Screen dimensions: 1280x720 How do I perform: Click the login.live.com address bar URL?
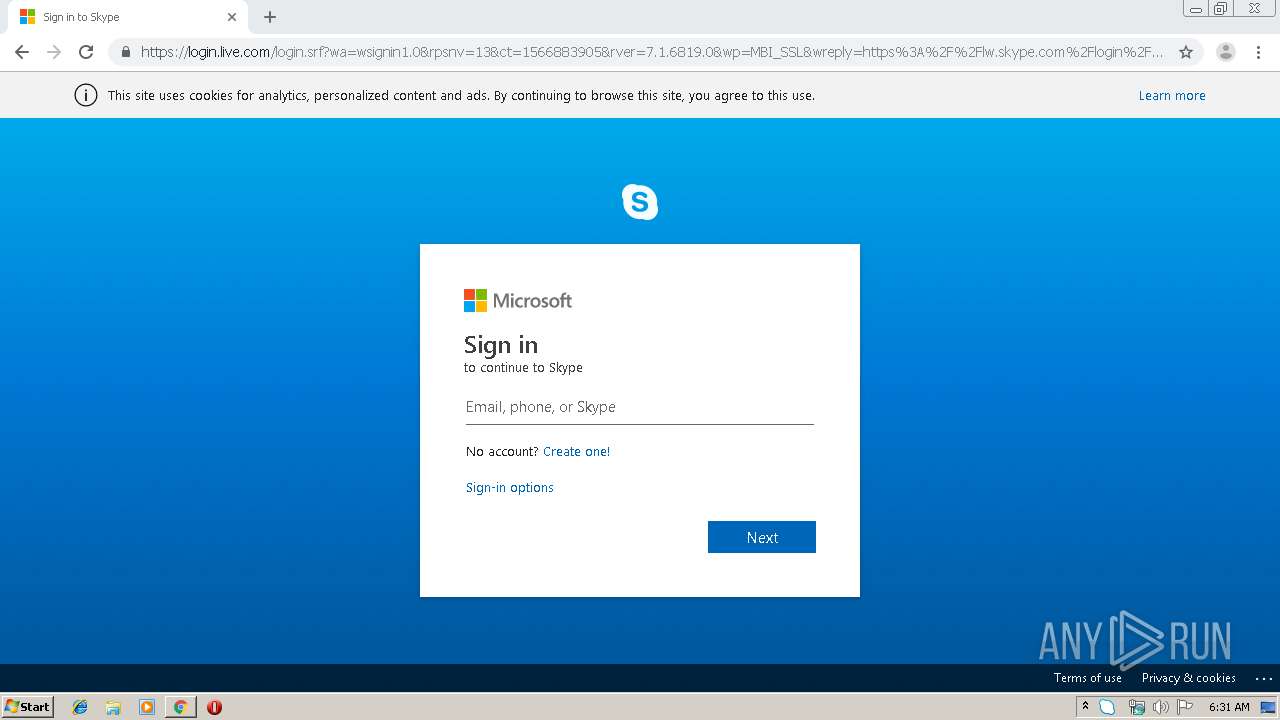pyautogui.click(x=651, y=52)
